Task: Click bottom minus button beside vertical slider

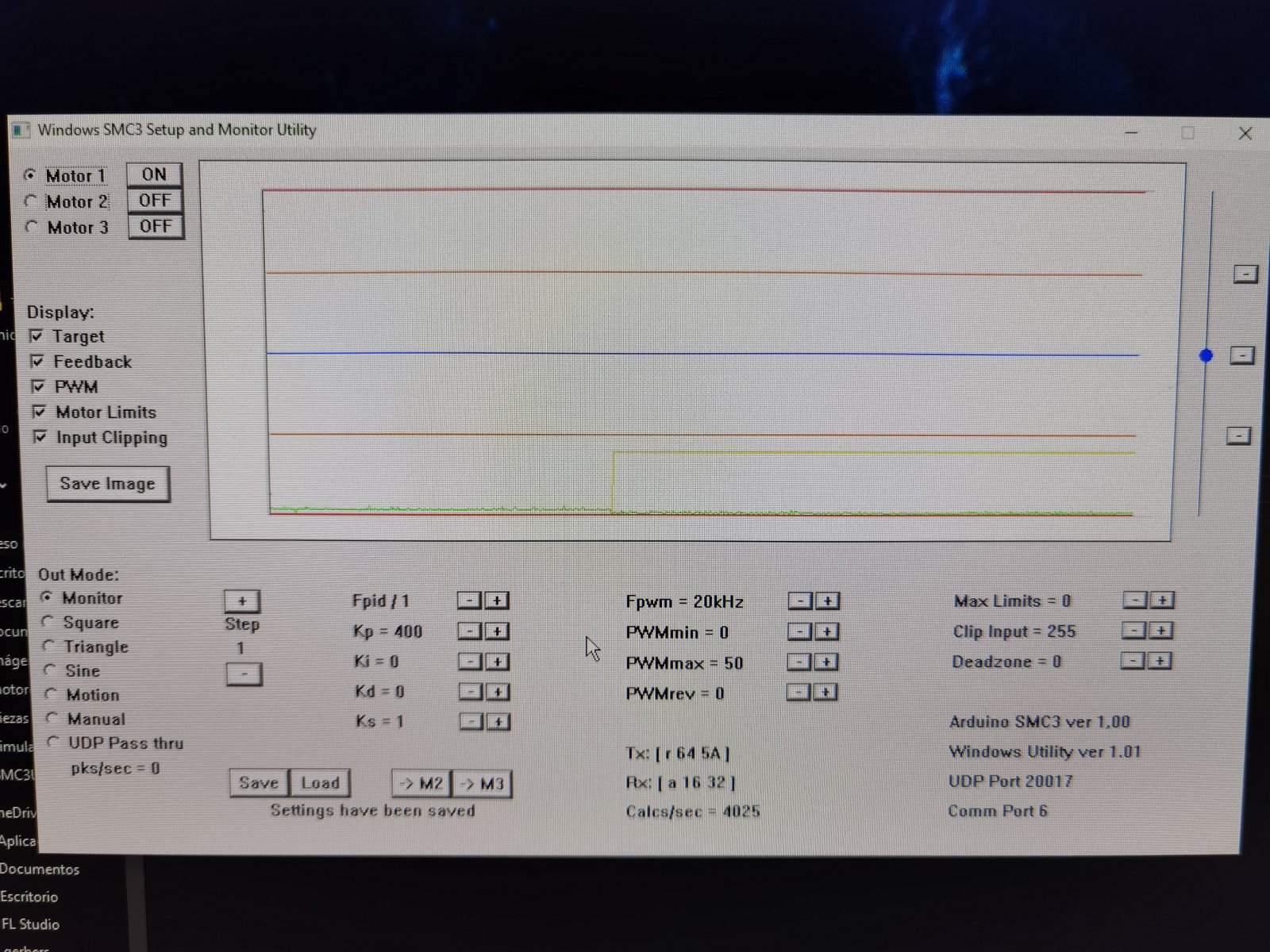Action: pyautogui.click(x=1238, y=436)
